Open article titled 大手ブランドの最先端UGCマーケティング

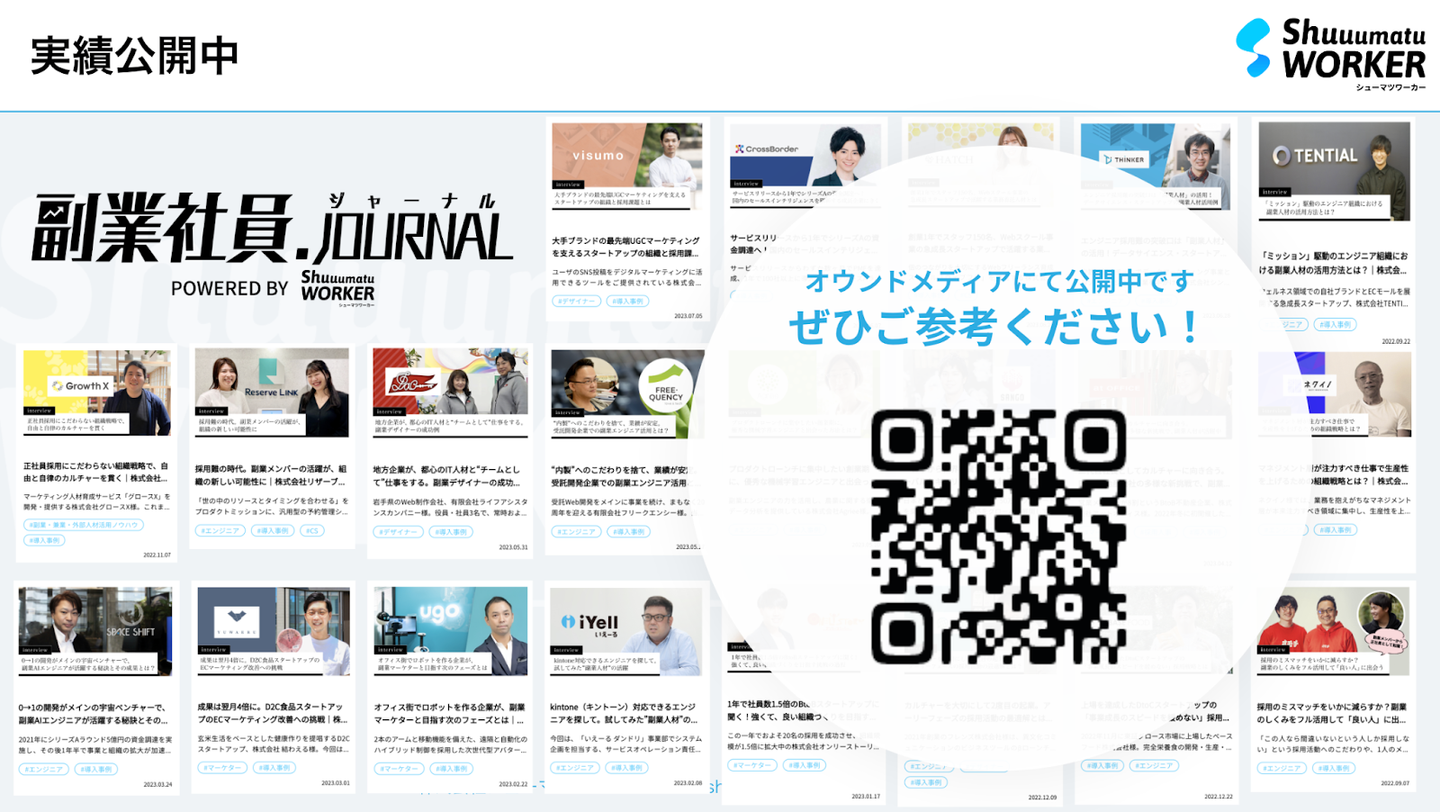point(627,248)
